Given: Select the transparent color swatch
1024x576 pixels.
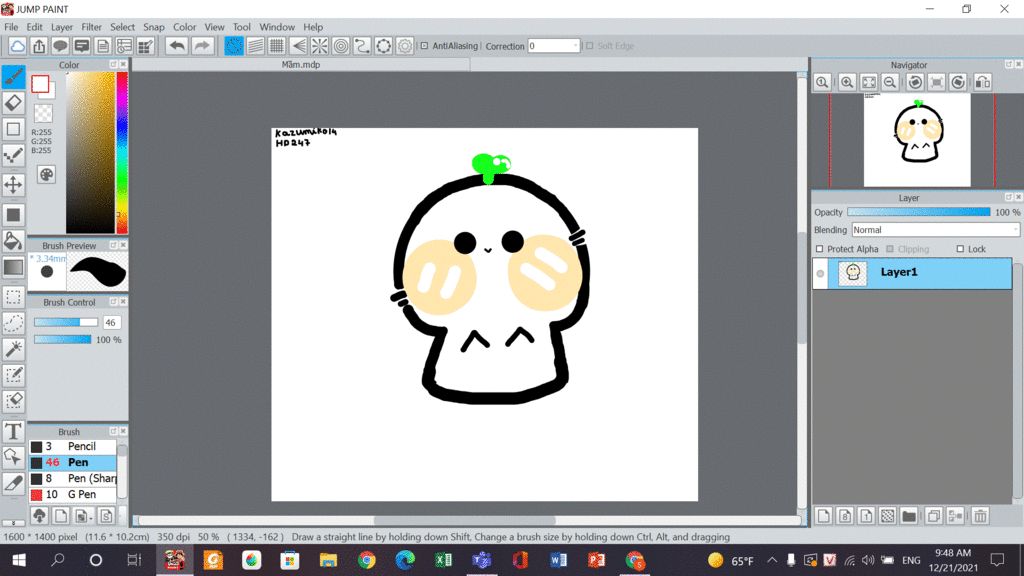Looking at the screenshot, I should [x=43, y=114].
